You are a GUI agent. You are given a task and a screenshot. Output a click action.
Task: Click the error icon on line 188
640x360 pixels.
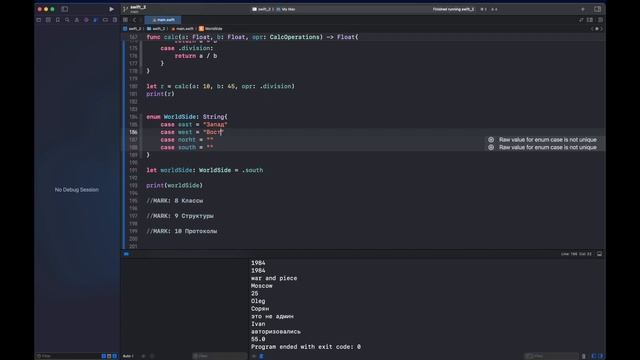coord(491,147)
